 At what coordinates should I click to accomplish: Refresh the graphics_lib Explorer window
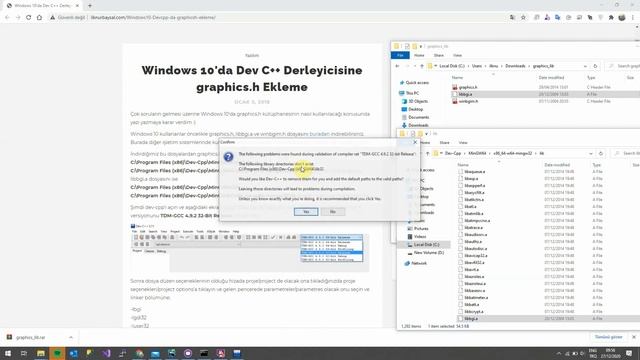point(595,66)
